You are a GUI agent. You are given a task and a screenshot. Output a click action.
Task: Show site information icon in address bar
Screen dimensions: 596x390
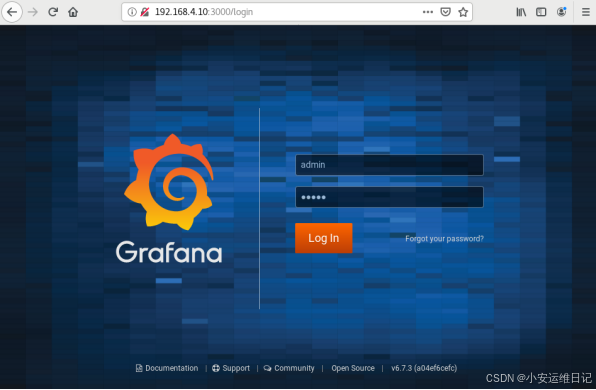click(132, 12)
